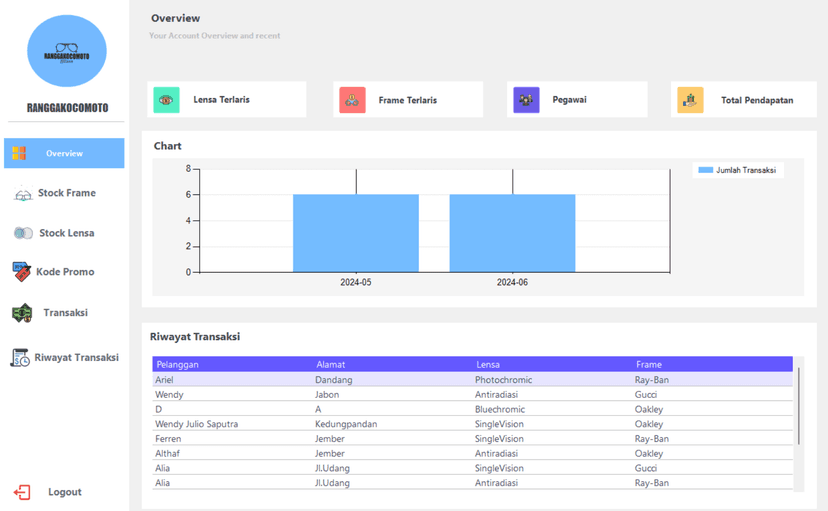Click the Frame Terlaris glasses icon
This screenshot has height=511, width=828.
point(352,100)
